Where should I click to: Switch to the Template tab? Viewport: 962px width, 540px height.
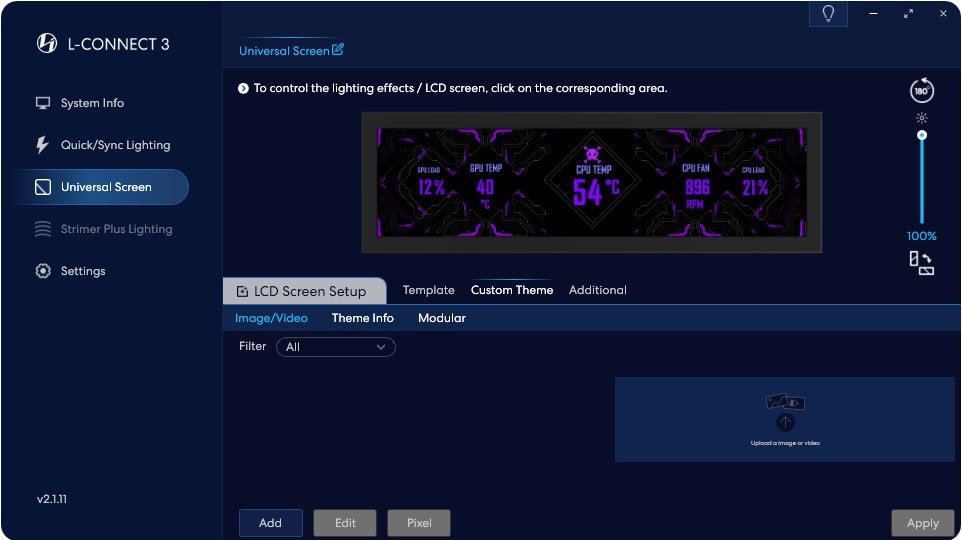[x=428, y=290]
